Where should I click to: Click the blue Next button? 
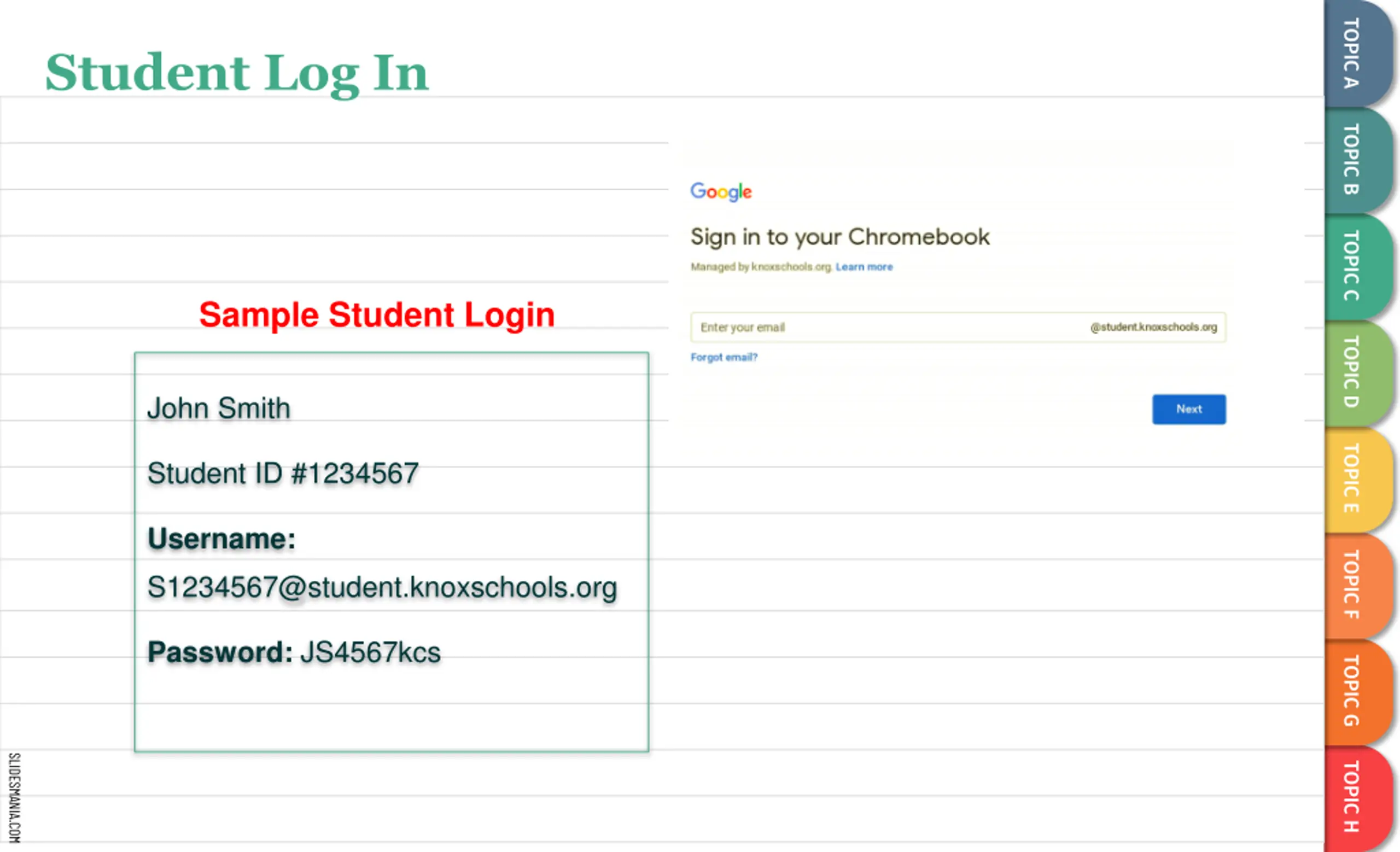click(1189, 409)
